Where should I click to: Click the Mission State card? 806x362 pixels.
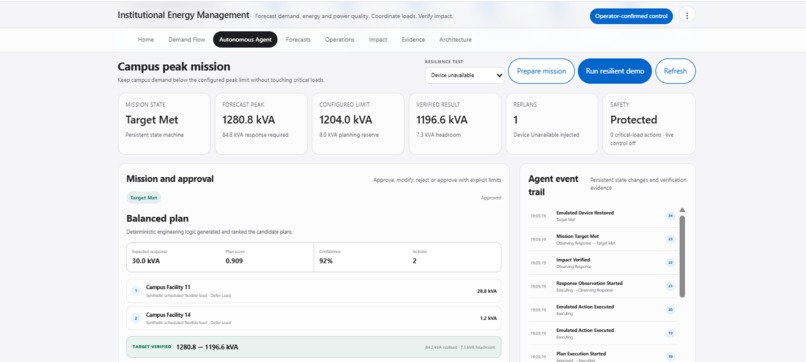coord(164,123)
